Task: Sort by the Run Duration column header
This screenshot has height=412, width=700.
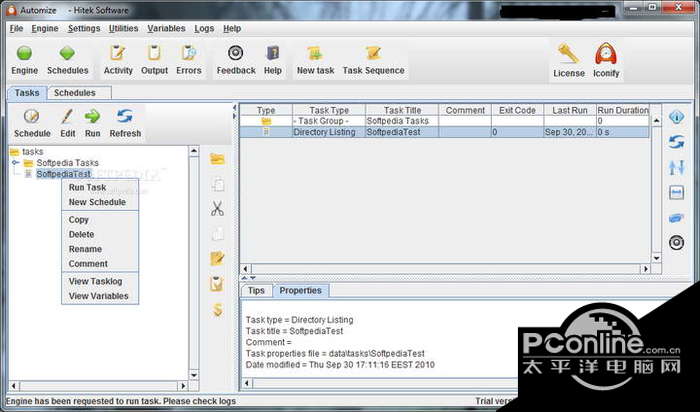Action: click(x=623, y=110)
